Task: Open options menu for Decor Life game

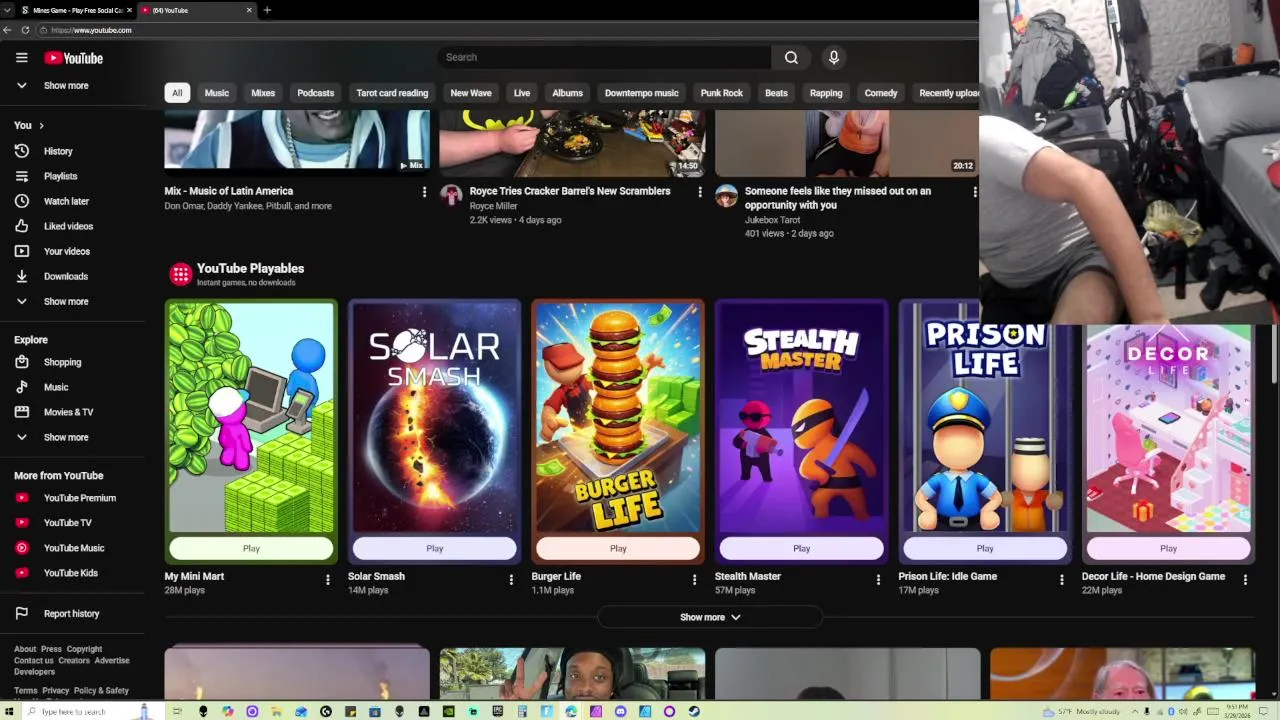Action: pyautogui.click(x=1245, y=579)
